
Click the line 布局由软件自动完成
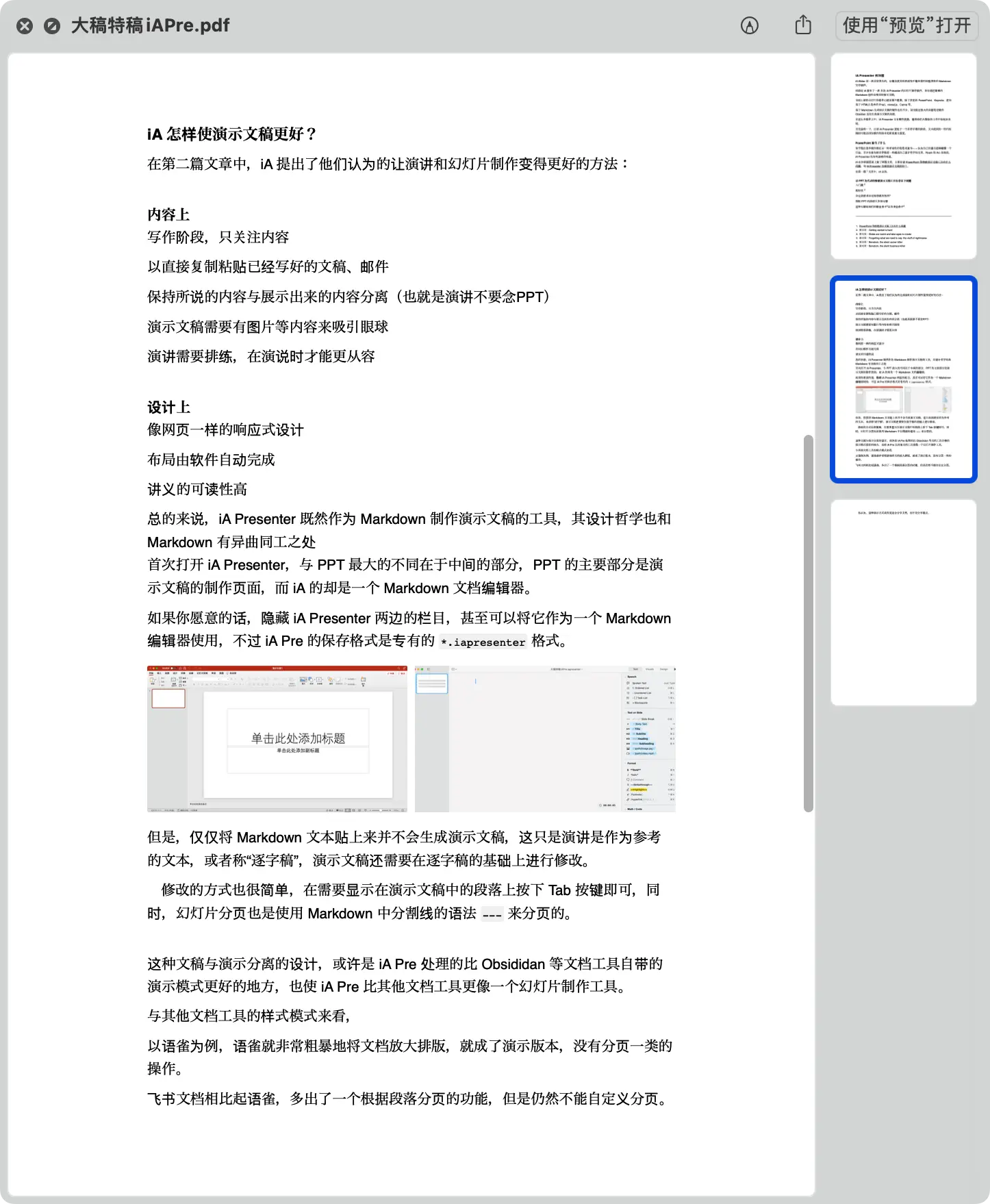point(211,460)
